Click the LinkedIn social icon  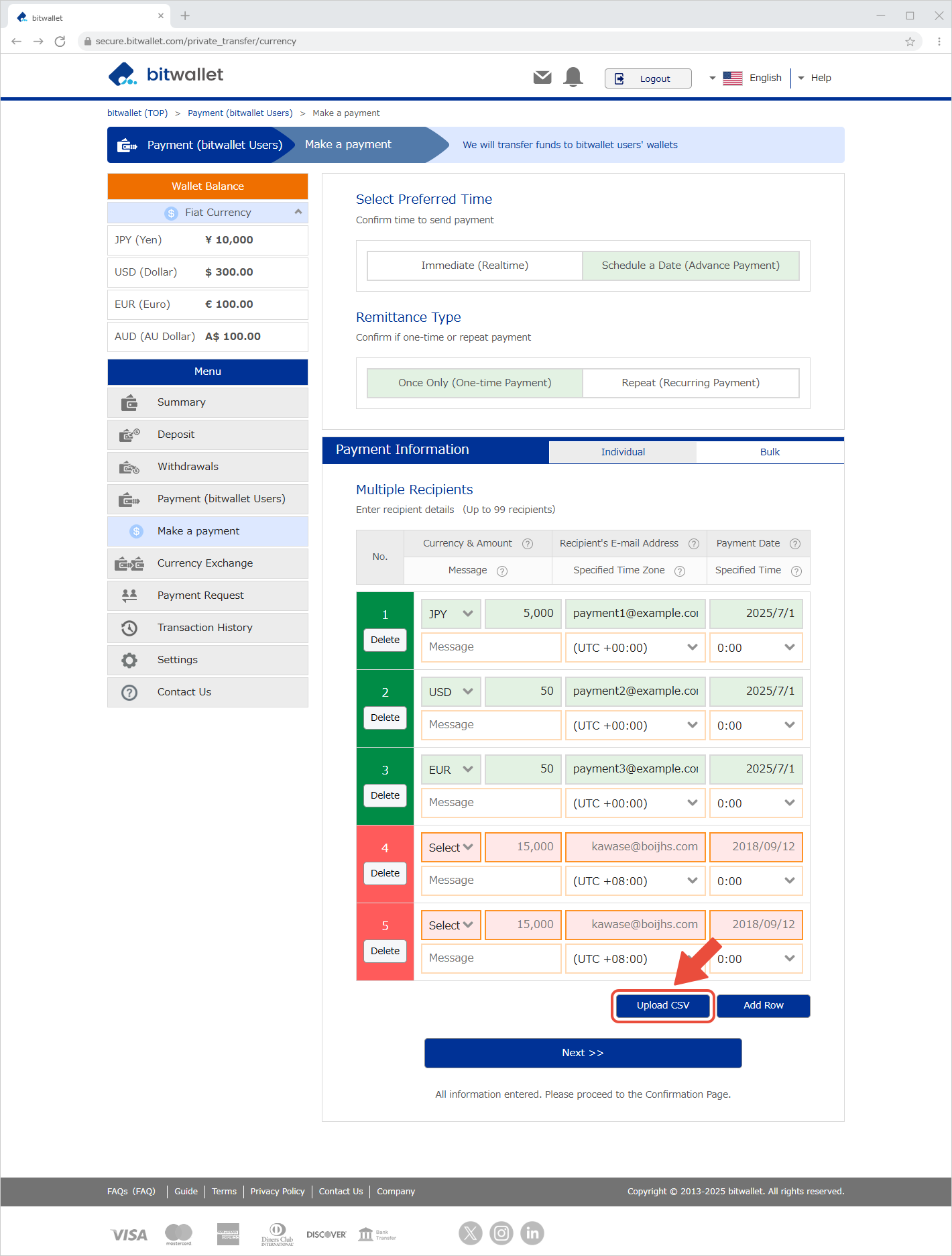click(532, 1233)
